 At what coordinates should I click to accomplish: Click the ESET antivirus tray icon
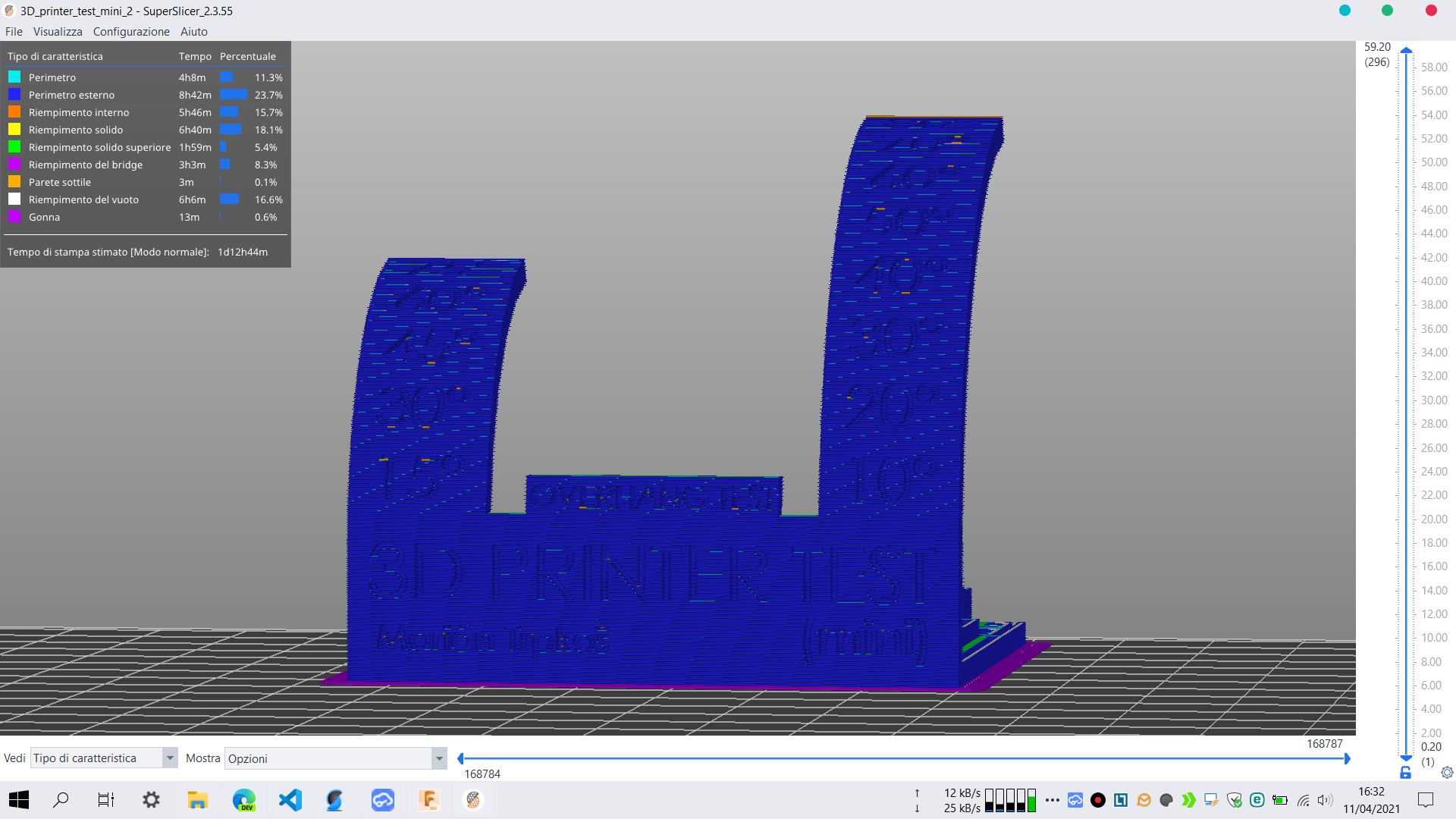coord(1257,800)
